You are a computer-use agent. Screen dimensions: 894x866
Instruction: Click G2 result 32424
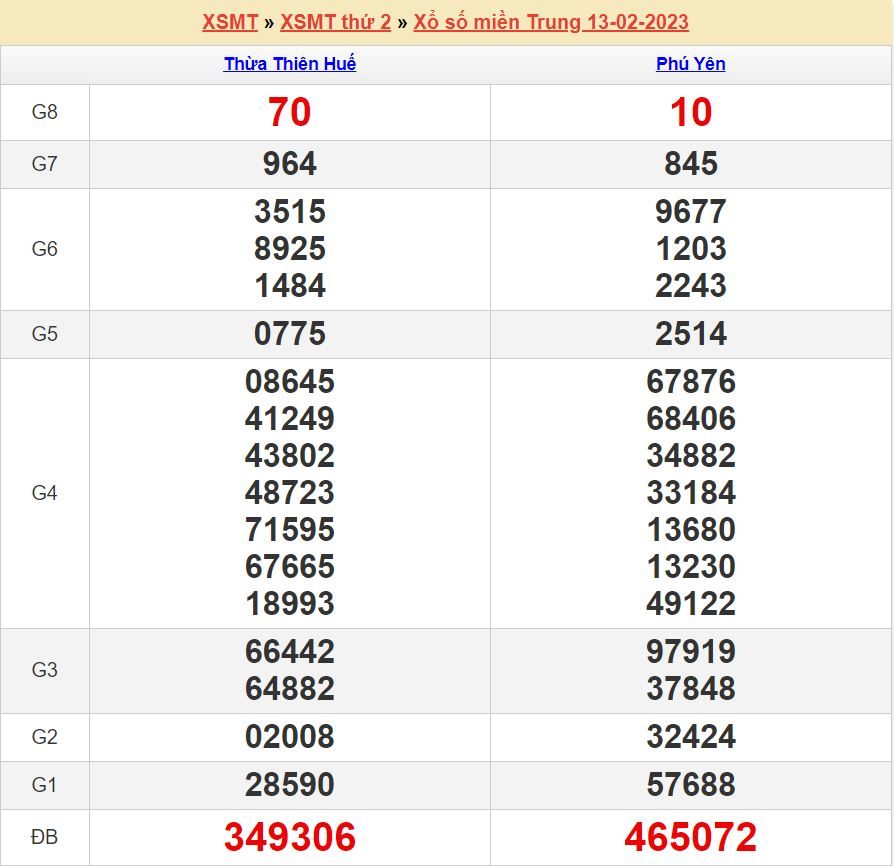coord(690,737)
